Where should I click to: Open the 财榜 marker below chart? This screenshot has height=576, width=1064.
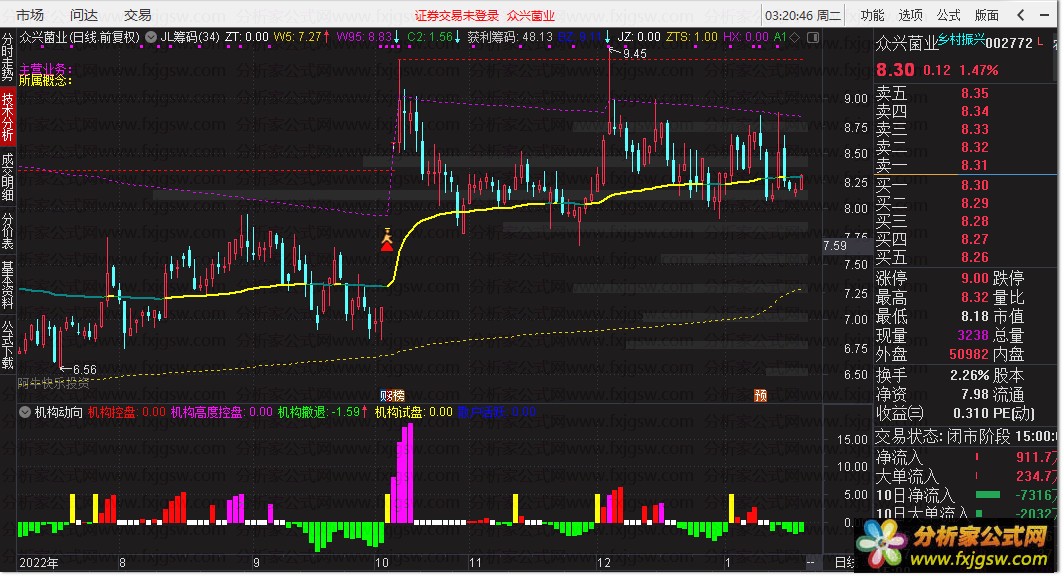392,396
